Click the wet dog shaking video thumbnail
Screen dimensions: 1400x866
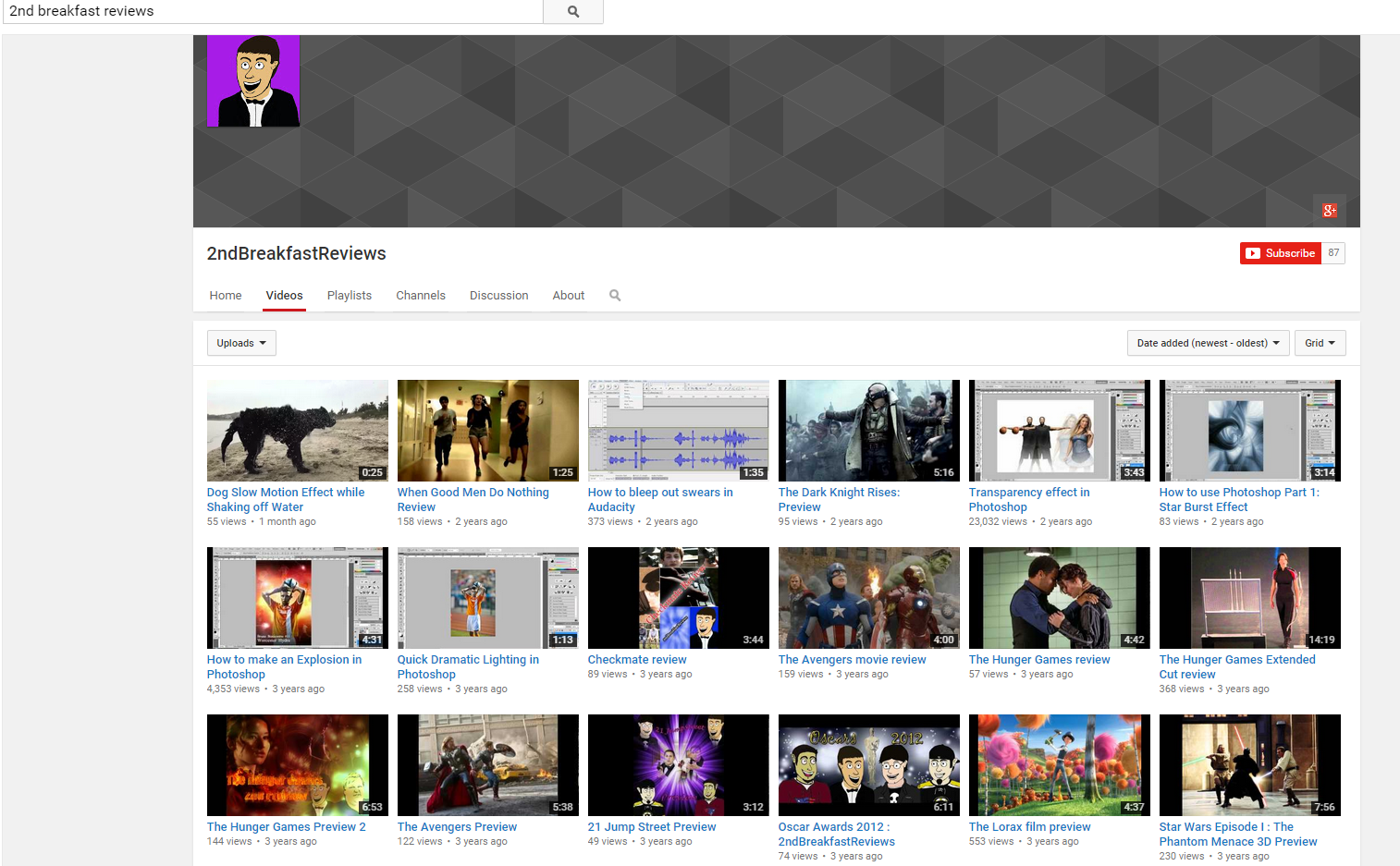298,431
